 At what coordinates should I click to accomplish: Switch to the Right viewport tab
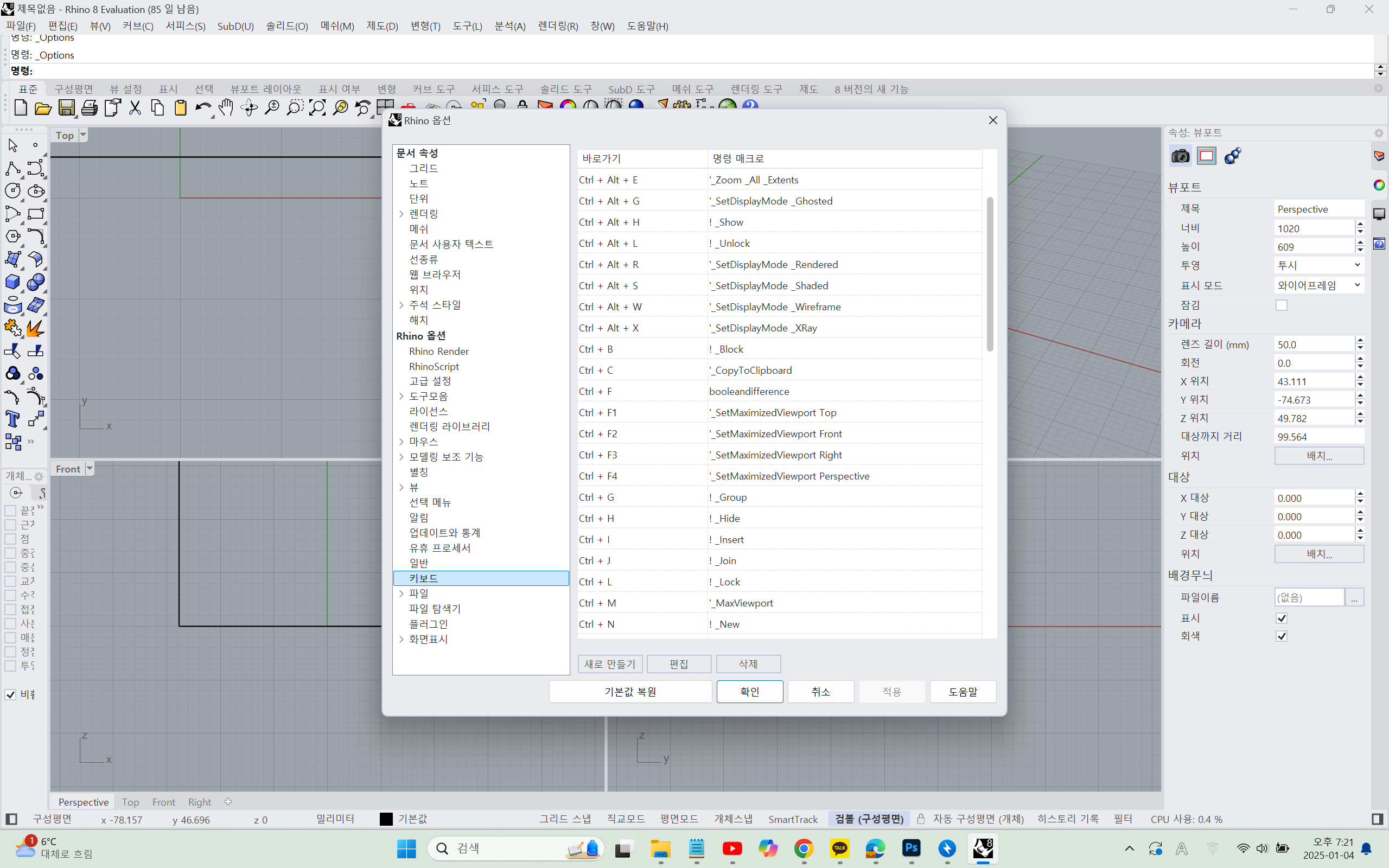pos(199,802)
